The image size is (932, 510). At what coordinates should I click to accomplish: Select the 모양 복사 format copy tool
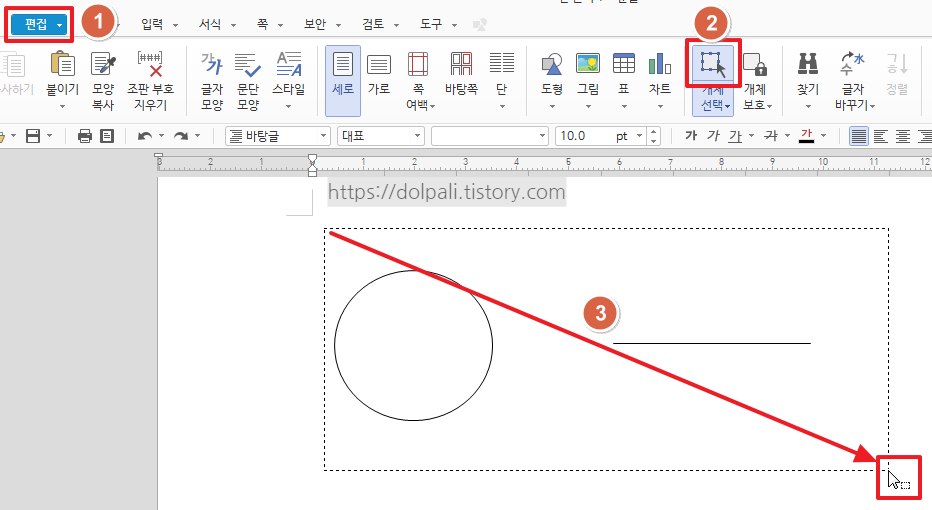point(103,81)
